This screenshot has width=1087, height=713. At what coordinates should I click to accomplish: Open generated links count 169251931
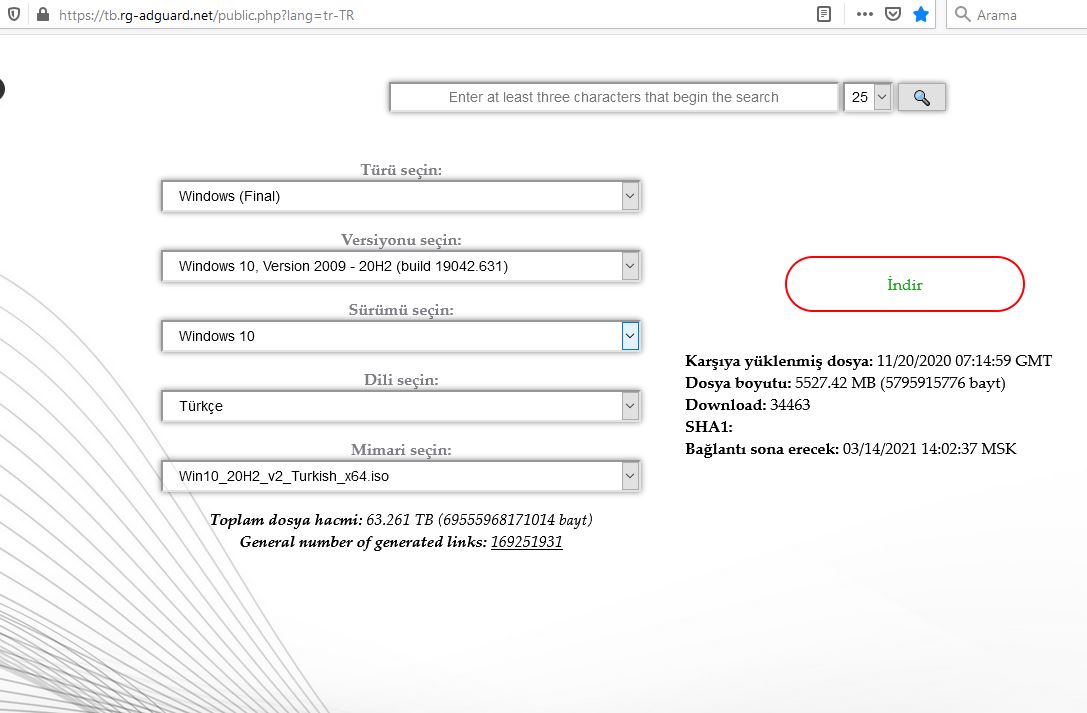point(526,542)
